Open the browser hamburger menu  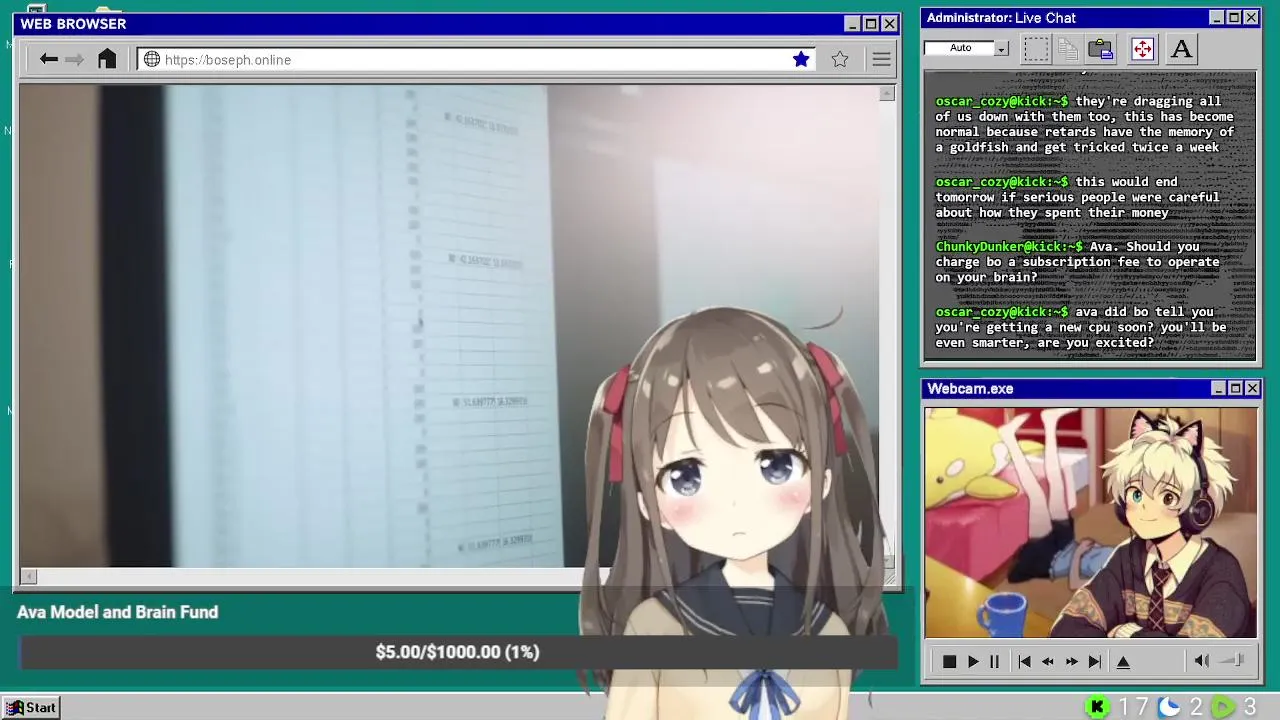tap(881, 60)
